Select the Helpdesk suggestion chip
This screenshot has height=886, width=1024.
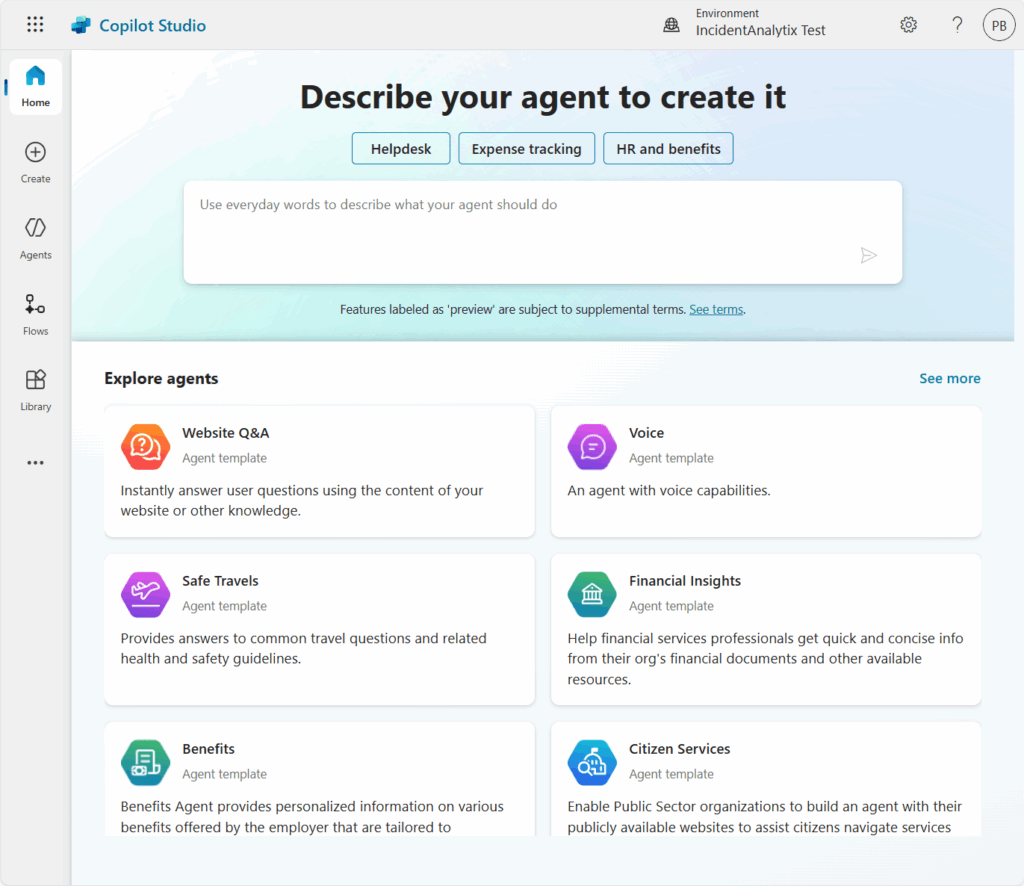401,149
